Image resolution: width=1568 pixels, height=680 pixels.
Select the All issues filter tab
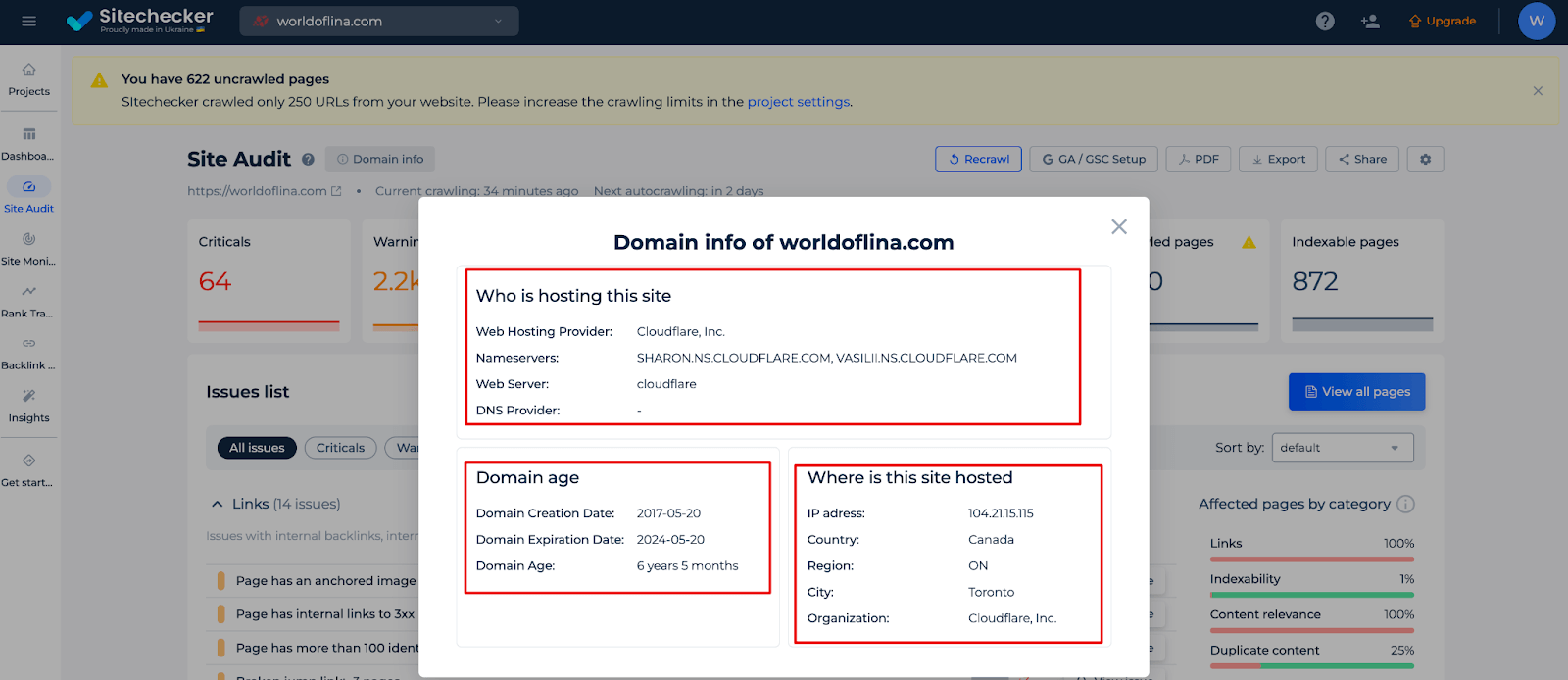coord(257,448)
